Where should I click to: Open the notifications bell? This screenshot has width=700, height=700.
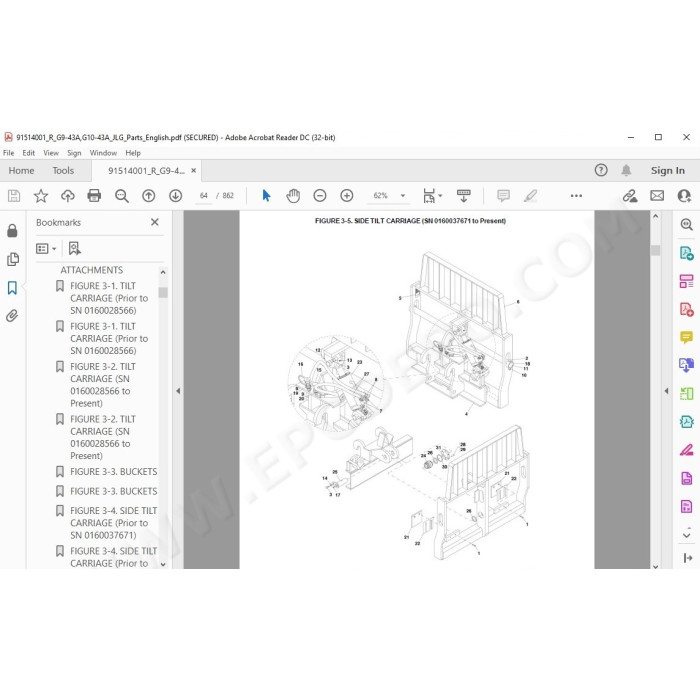click(x=626, y=170)
